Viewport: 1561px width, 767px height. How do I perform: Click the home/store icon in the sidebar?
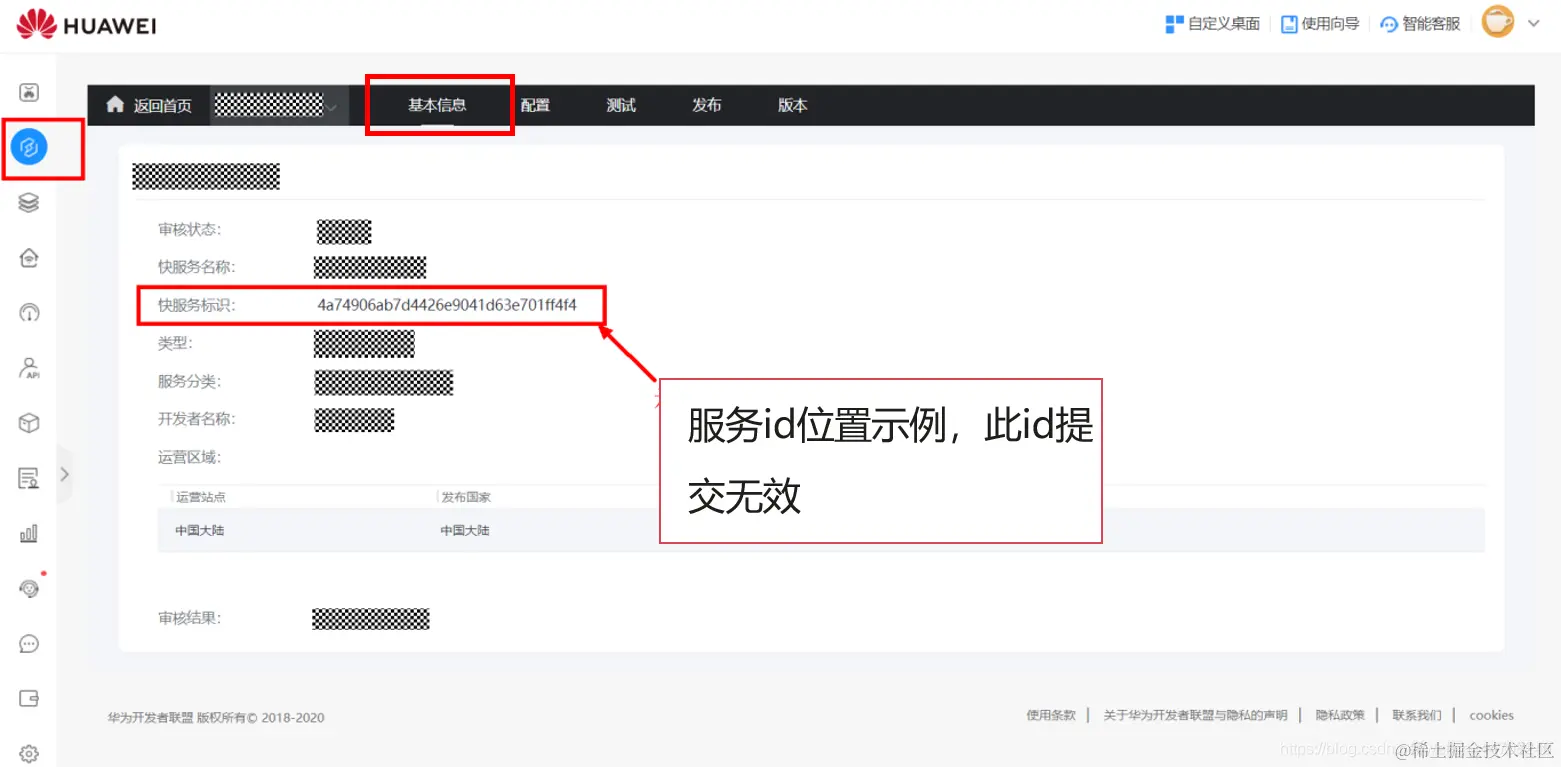[29, 257]
